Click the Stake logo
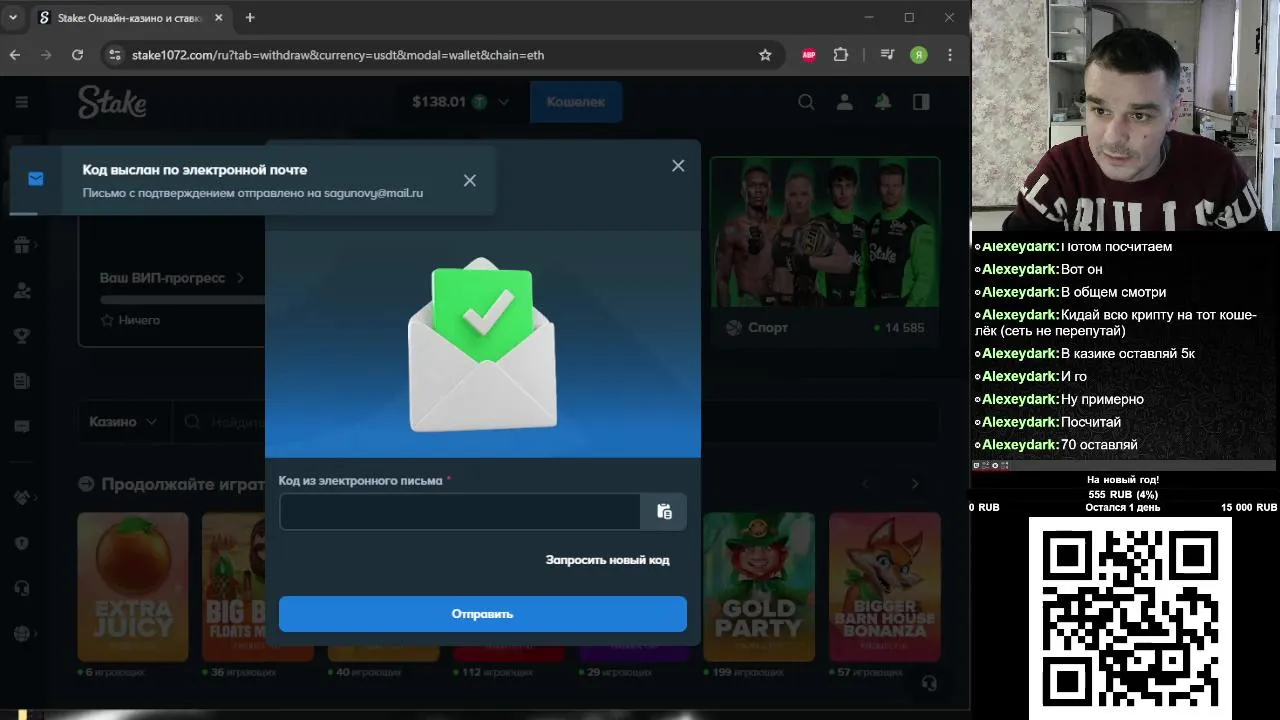Viewport: 1280px width, 720px height. [x=112, y=102]
